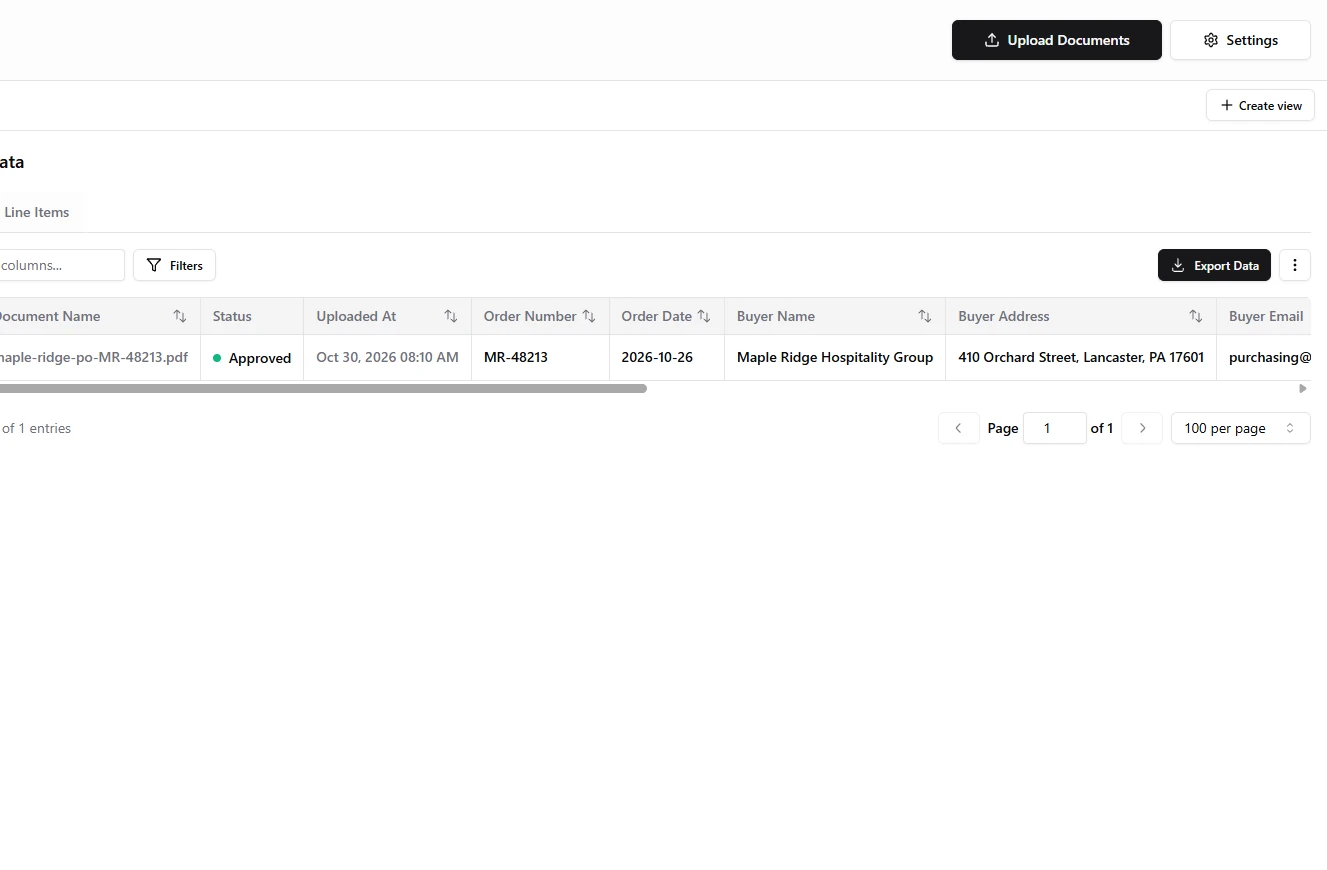The image size is (1327, 870).
Task: Sort by Order Number column arrows
Action: click(589, 316)
